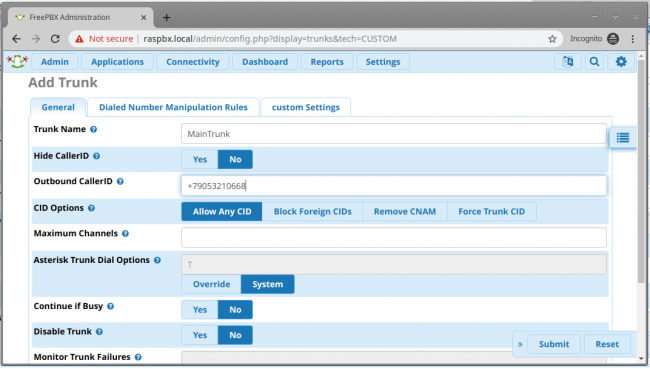650x369 pixels.
Task: Open the Dashboard page
Action: (x=265, y=62)
